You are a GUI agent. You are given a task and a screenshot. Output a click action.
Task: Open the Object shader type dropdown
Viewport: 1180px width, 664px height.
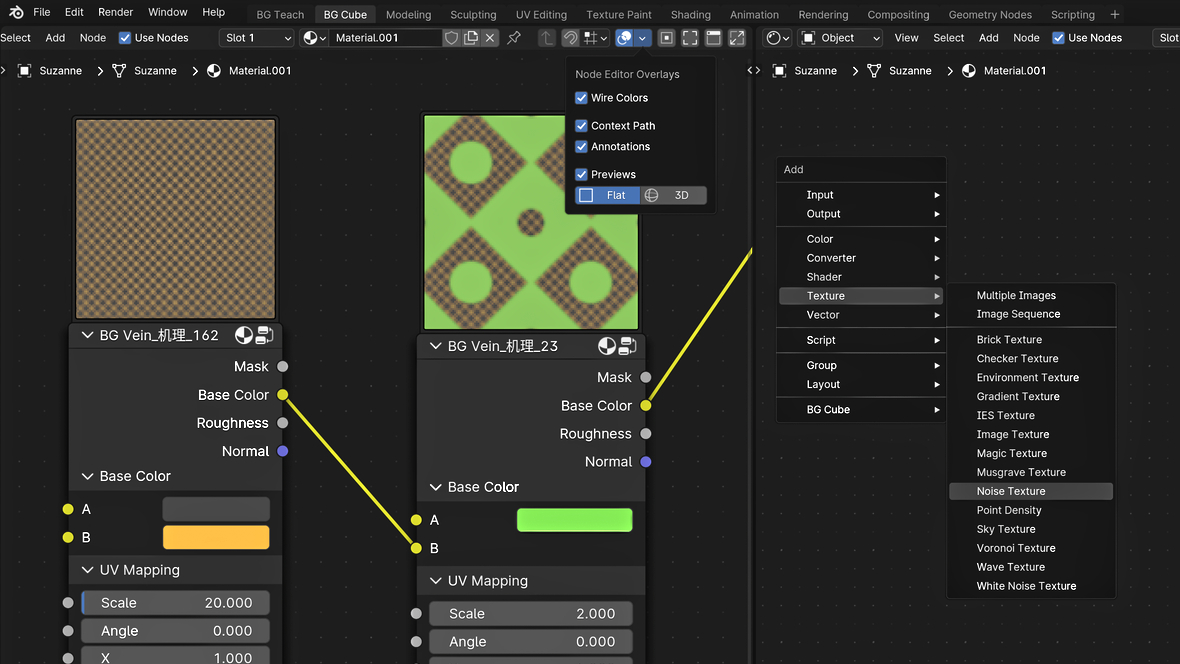click(x=840, y=38)
